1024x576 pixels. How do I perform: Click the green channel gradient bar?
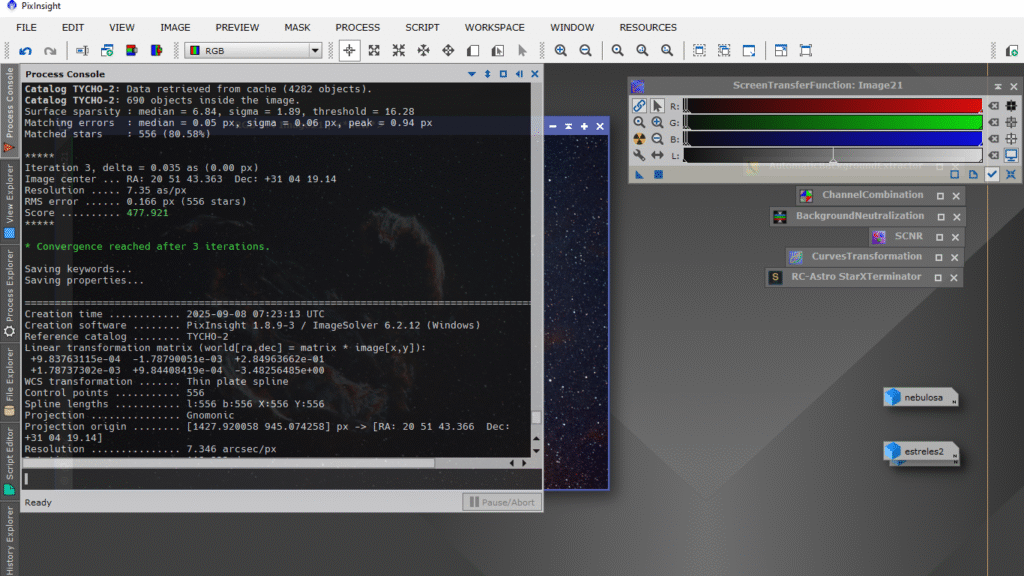click(x=833, y=122)
